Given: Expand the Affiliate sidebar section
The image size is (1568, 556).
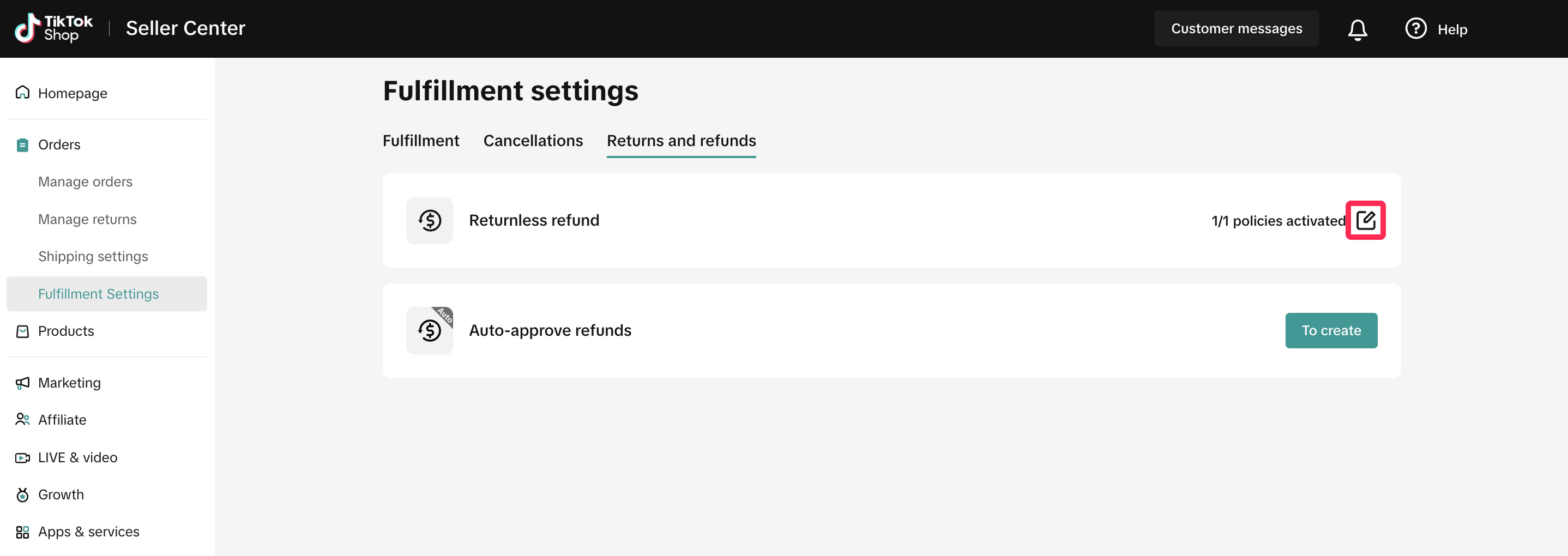Looking at the screenshot, I should (62, 420).
